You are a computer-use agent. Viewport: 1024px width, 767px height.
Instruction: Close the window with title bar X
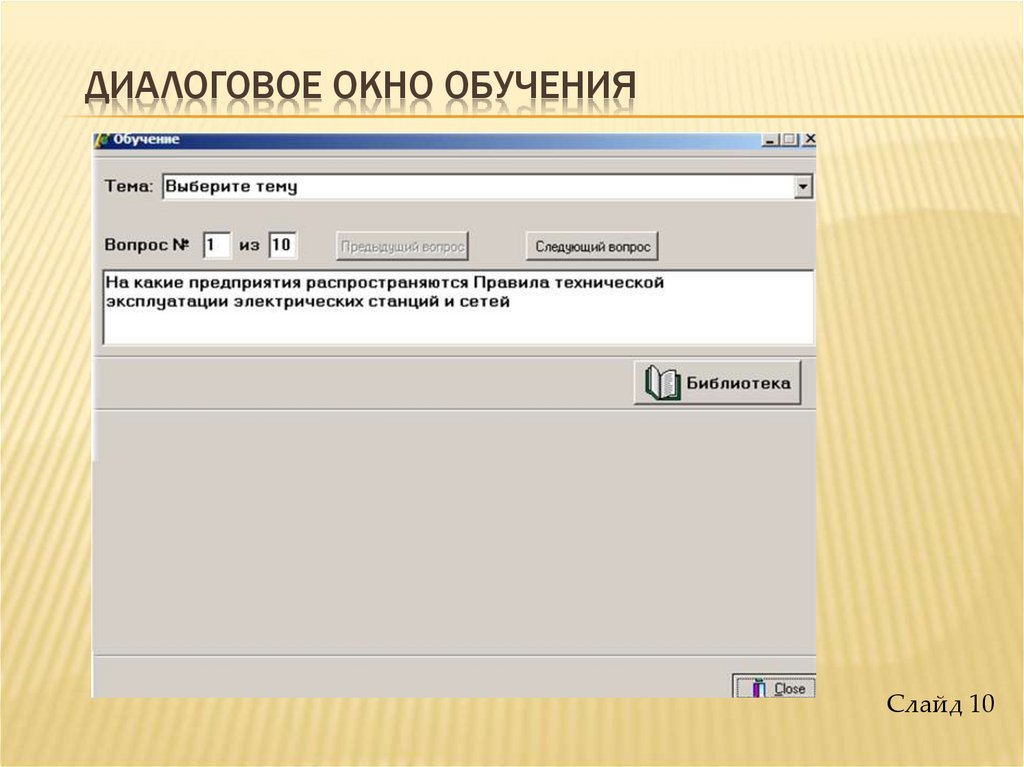pyautogui.click(x=809, y=140)
